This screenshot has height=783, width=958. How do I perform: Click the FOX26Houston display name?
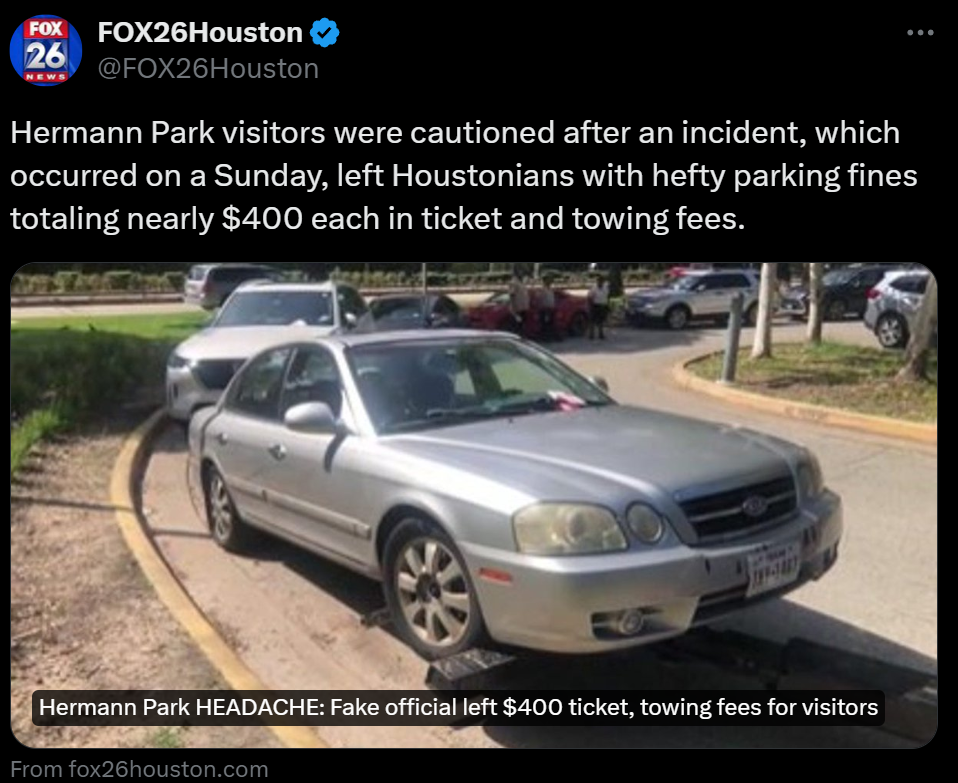200,32
